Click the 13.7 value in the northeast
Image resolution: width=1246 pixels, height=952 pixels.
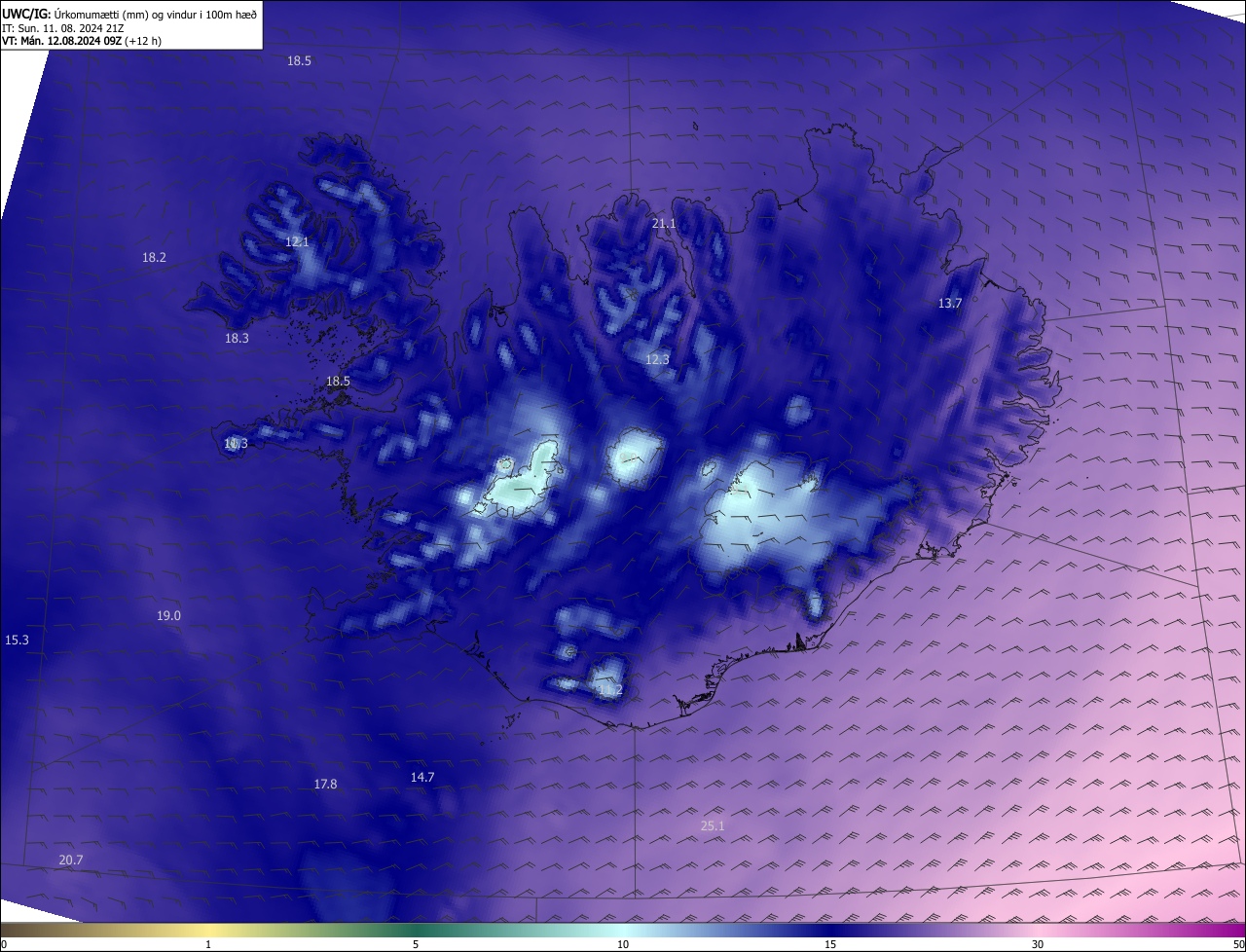point(949,304)
